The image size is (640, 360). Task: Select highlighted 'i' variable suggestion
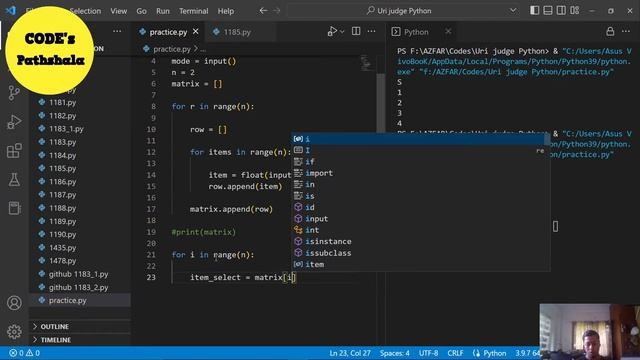point(420,139)
